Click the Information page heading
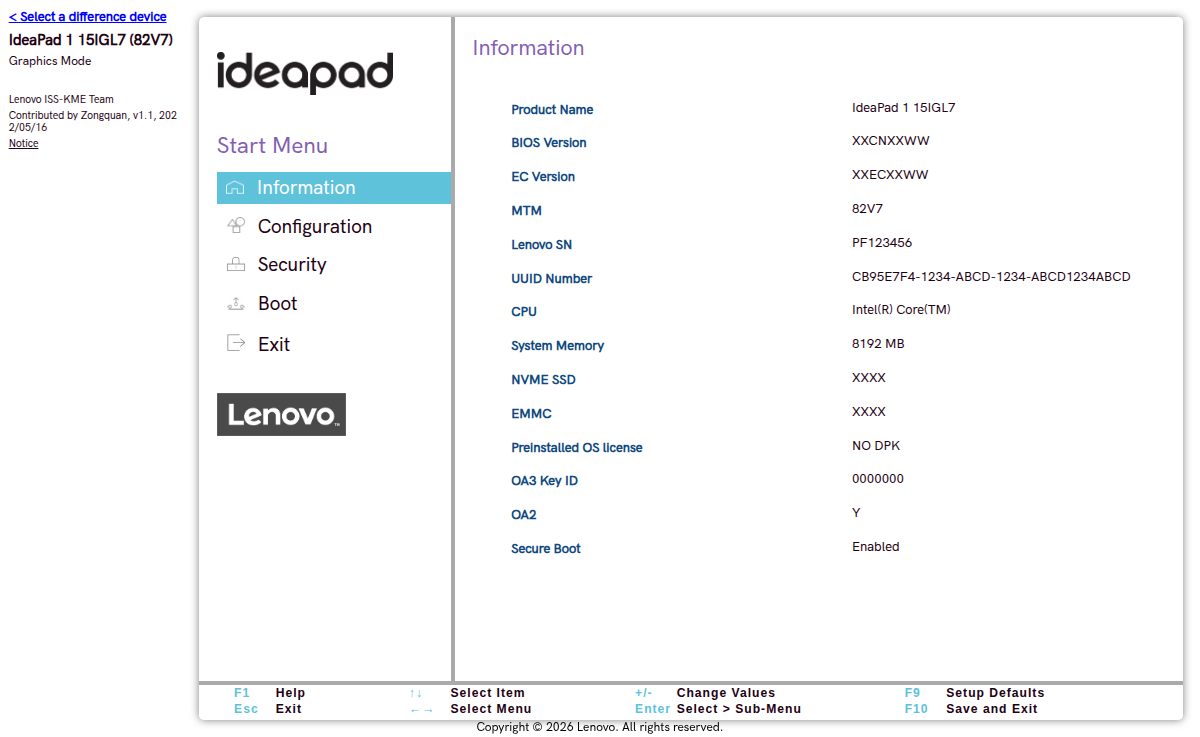 [x=528, y=48]
